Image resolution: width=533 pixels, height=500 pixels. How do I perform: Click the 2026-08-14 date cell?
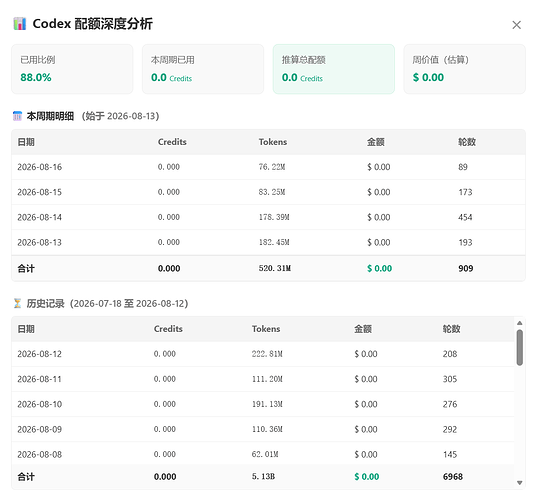(40, 217)
